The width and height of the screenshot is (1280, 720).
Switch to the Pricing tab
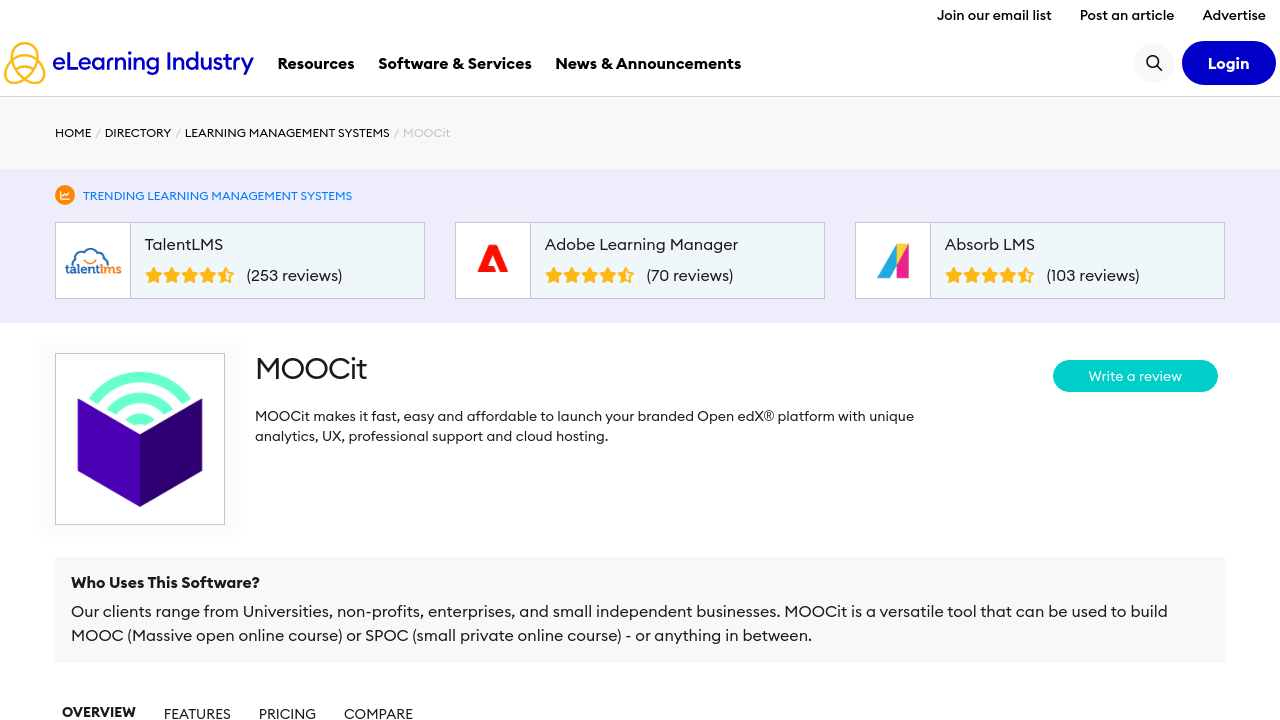pyautogui.click(x=287, y=713)
